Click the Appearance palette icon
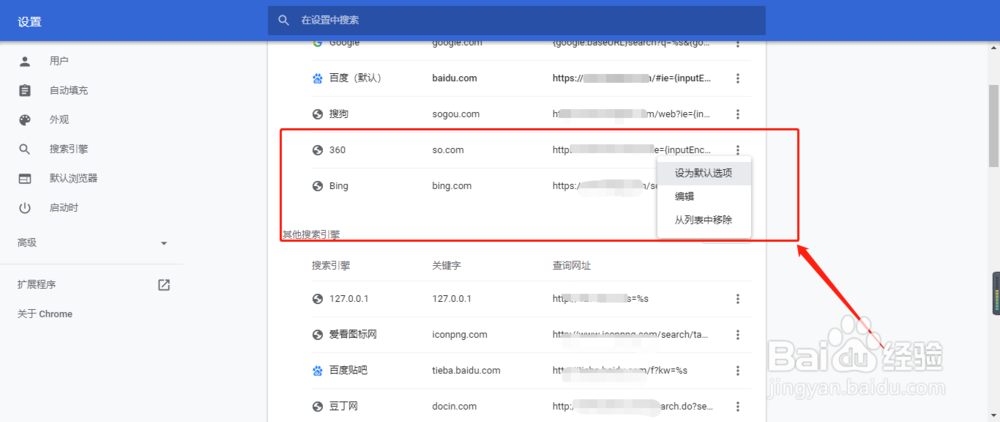 click(25, 120)
